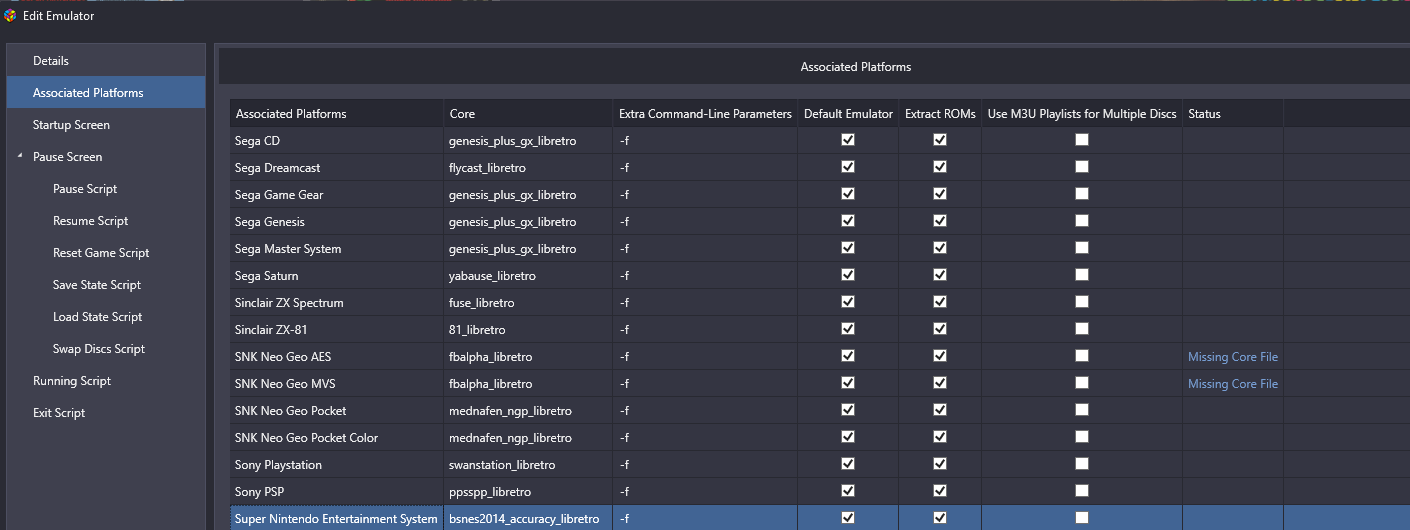Screen dimensions: 1410x530
Task: Enable M3U Playlists for Sega Dreamcast
Action: point(1082,167)
